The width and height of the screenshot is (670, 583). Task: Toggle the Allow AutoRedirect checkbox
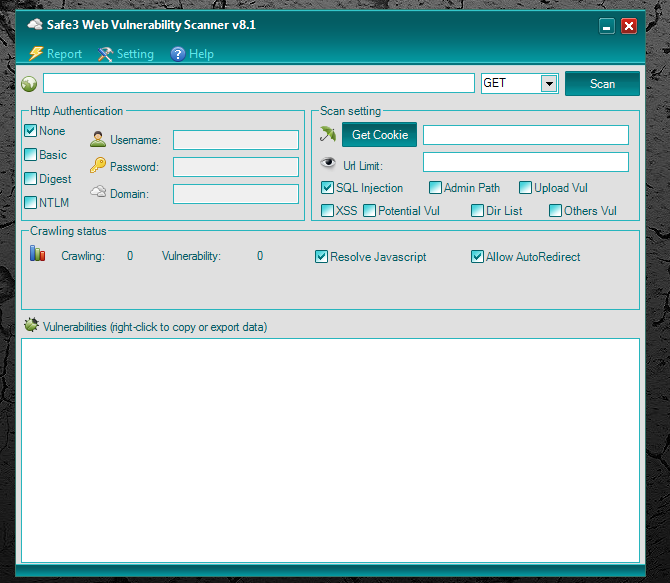(477, 257)
